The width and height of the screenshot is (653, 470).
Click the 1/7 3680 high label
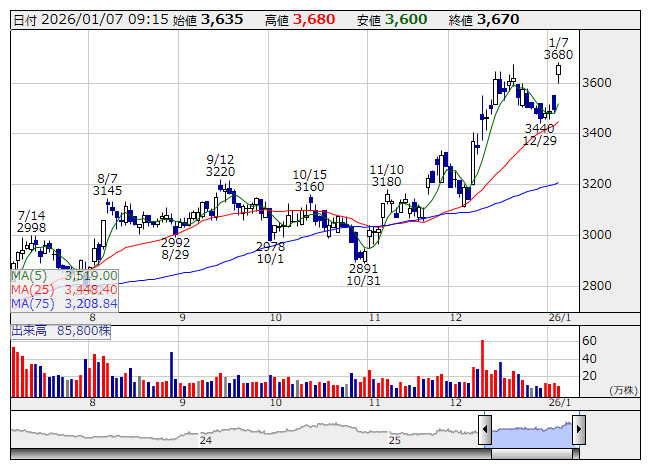tap(558, 49)
